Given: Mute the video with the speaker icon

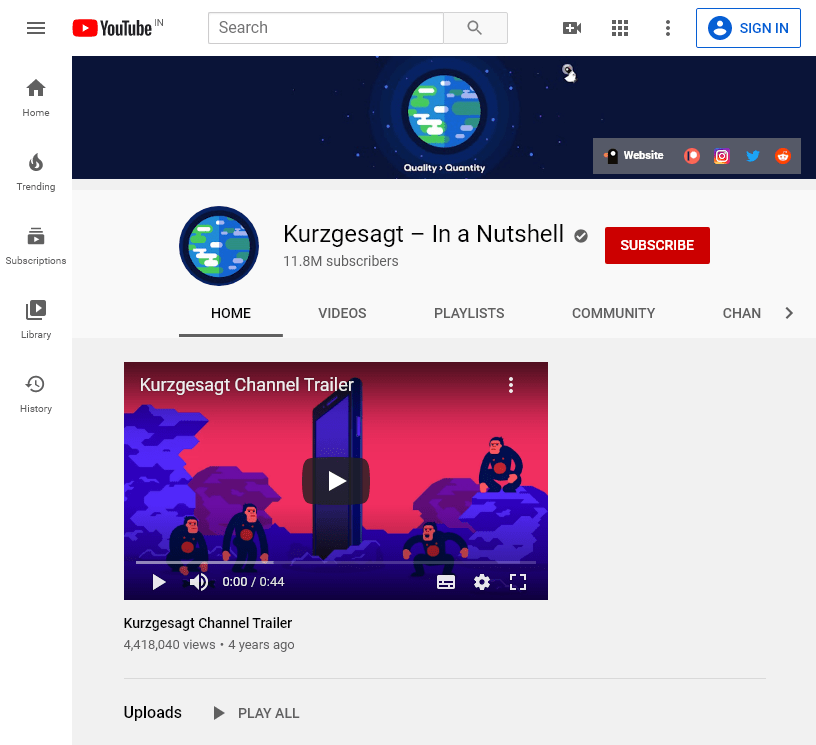Looking at the screenshot, I should coord(198,582).
